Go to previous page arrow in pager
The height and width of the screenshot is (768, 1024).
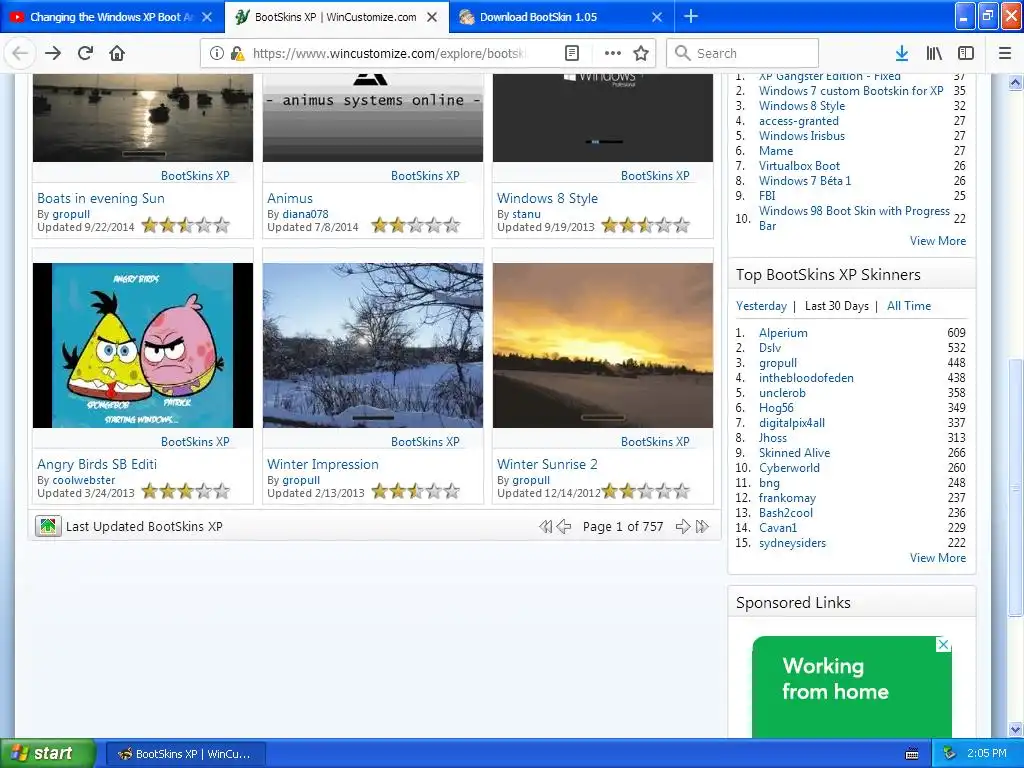[x=564, y=526]
